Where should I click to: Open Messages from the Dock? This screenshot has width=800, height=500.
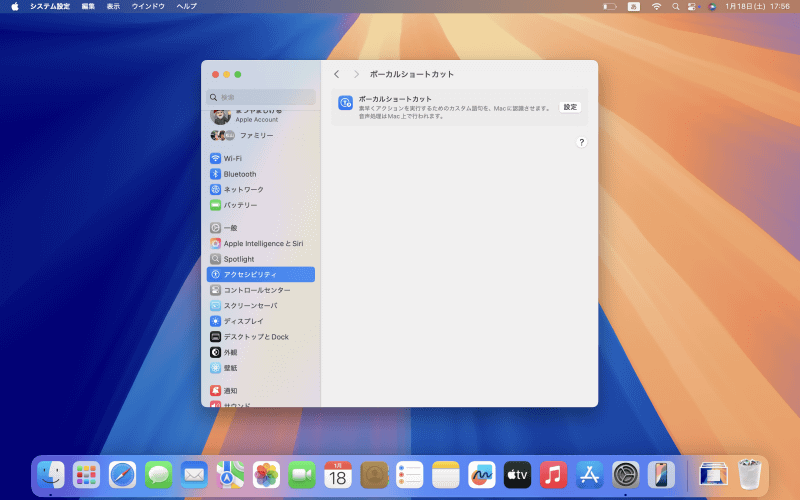pos(158,475)
